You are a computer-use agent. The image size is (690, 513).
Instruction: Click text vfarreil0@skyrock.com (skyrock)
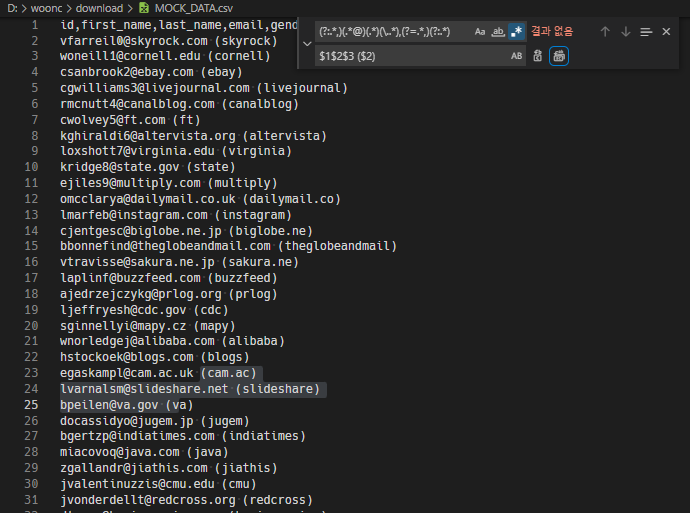pyautogui.click(x=169, y=41)
